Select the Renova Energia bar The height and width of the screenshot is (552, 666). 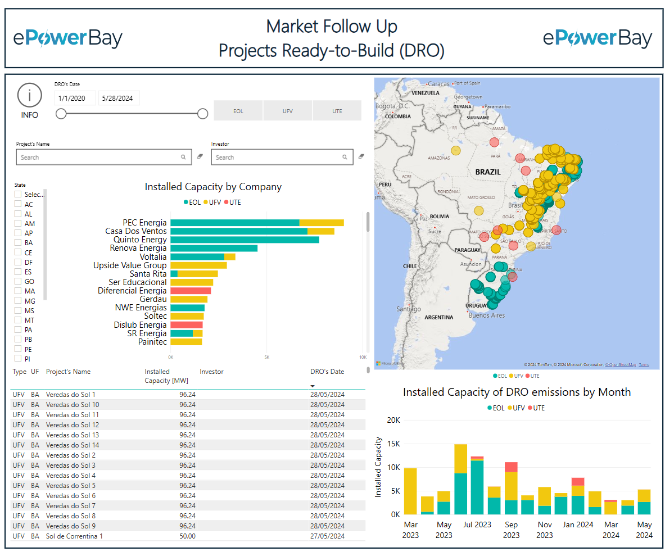click(214, 248)
